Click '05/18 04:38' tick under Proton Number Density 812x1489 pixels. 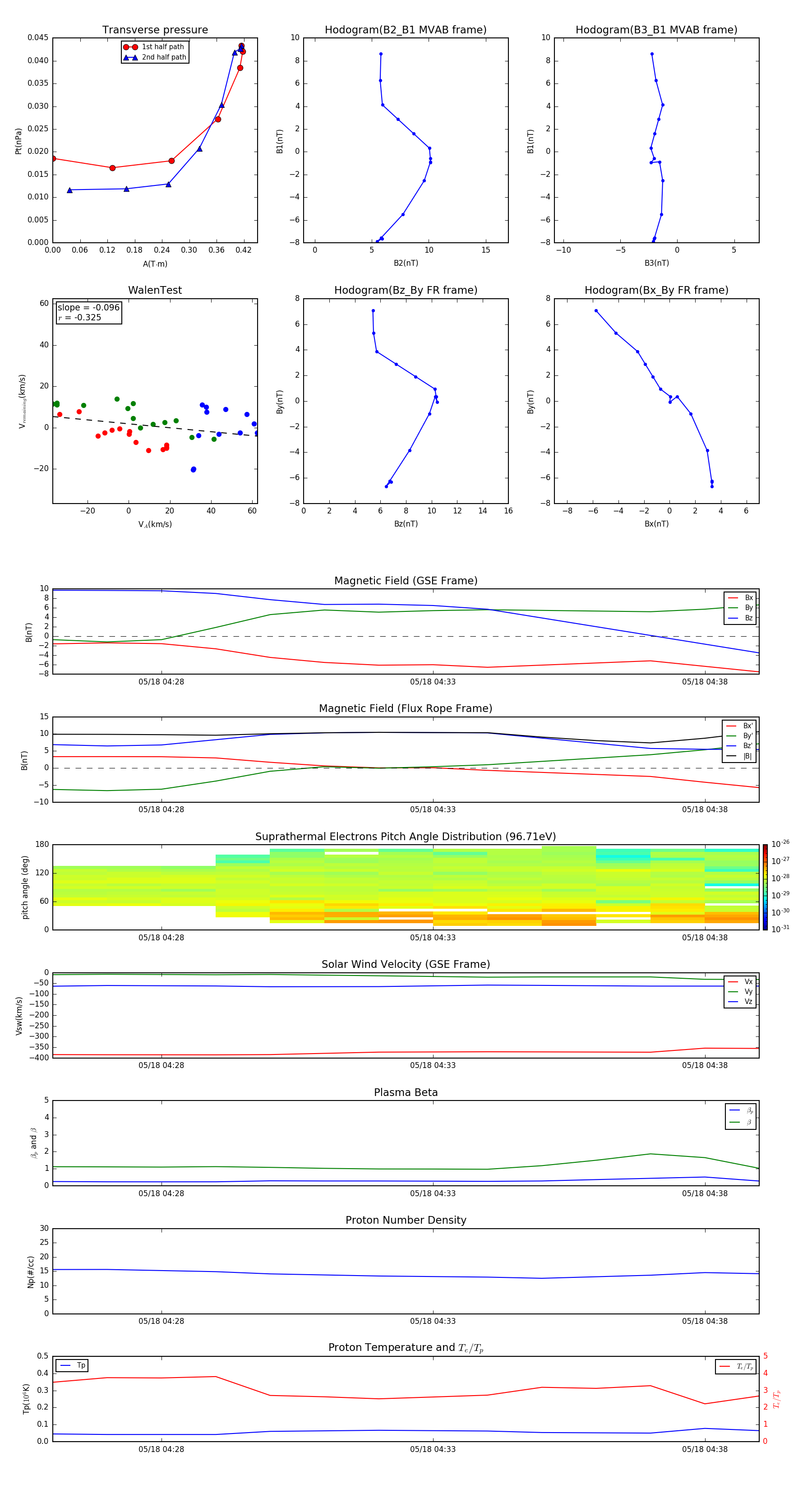705,1321
